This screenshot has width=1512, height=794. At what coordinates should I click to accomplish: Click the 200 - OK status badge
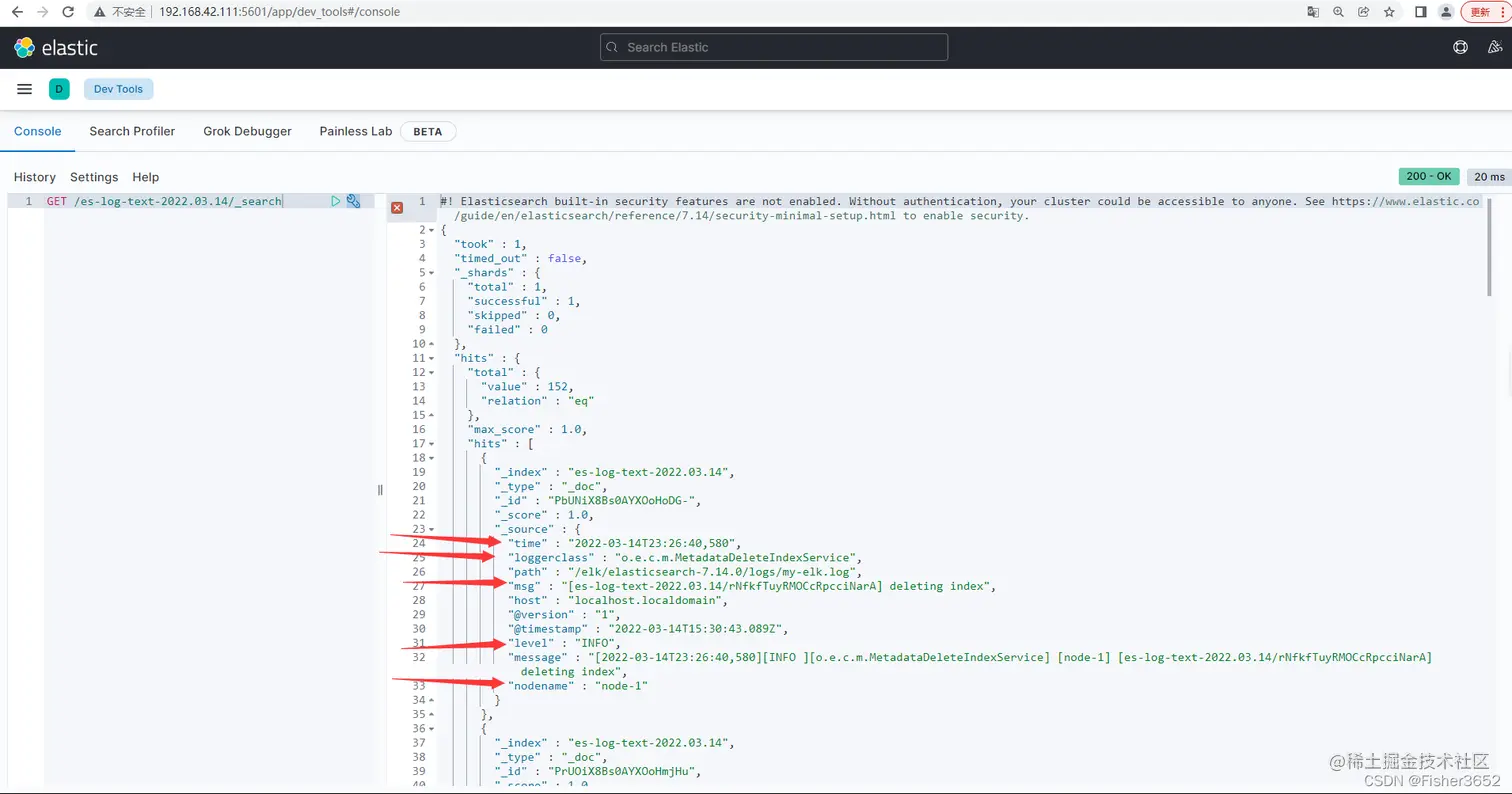[1429, 177]
